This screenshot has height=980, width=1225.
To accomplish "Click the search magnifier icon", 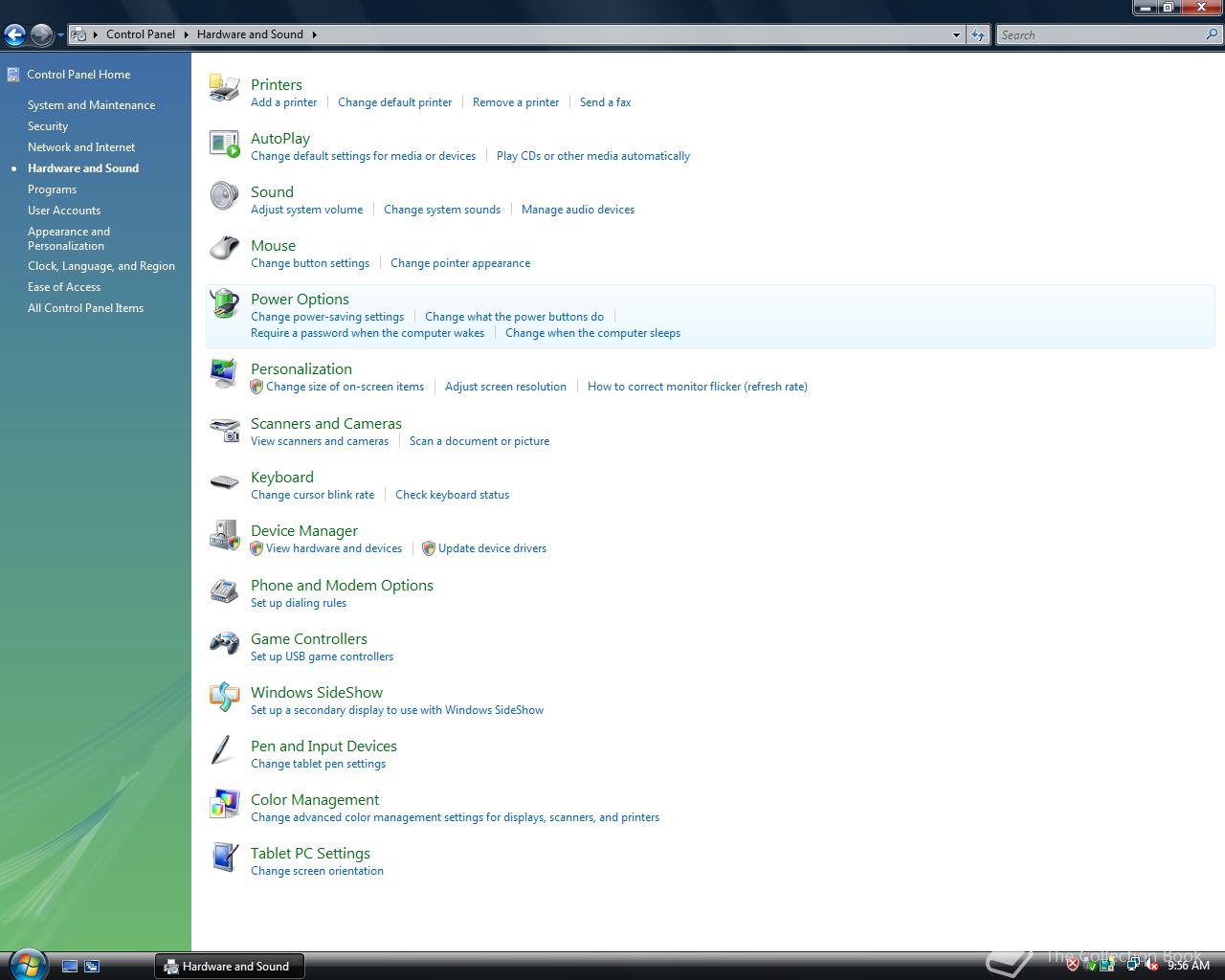I will [1213, 34].
